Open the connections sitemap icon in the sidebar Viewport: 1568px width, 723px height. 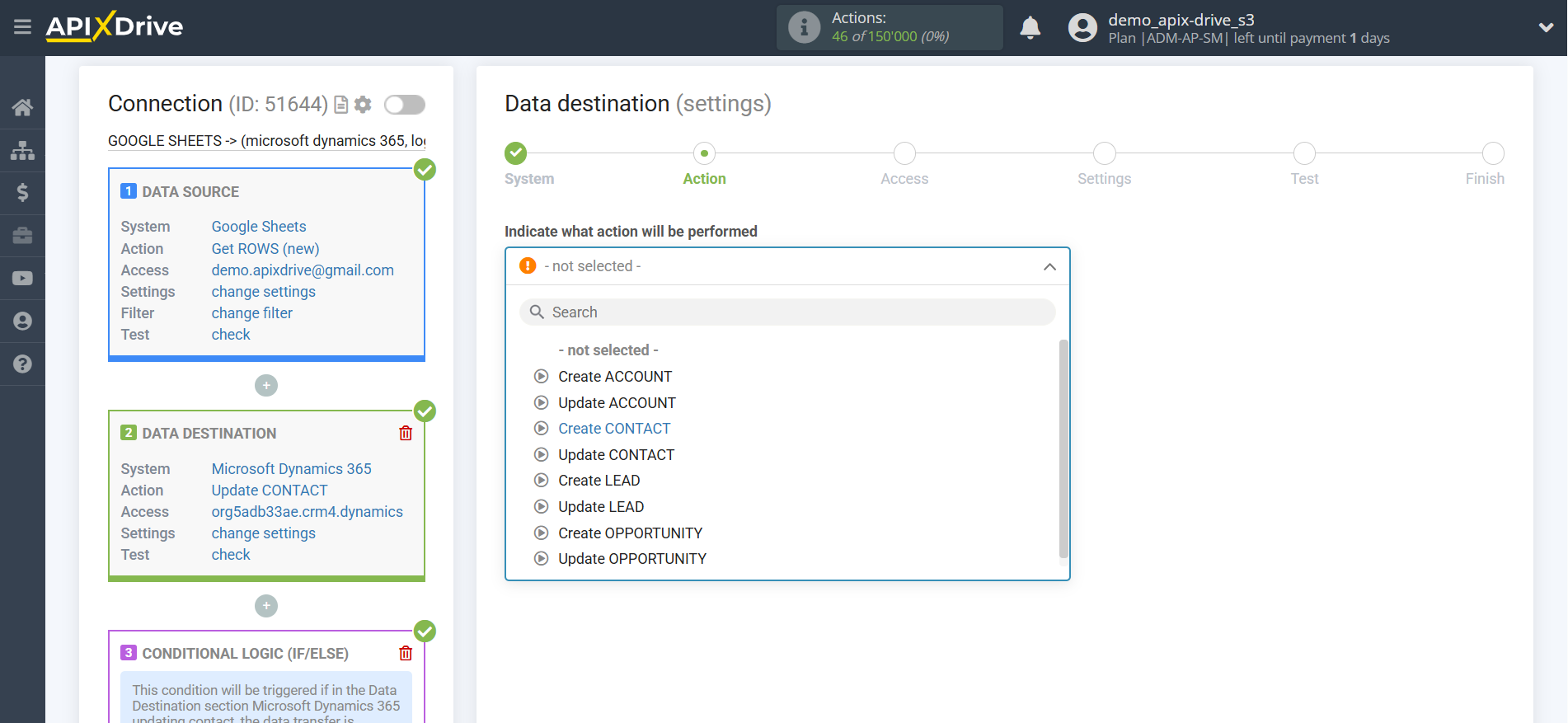click(x=22, y=150)
